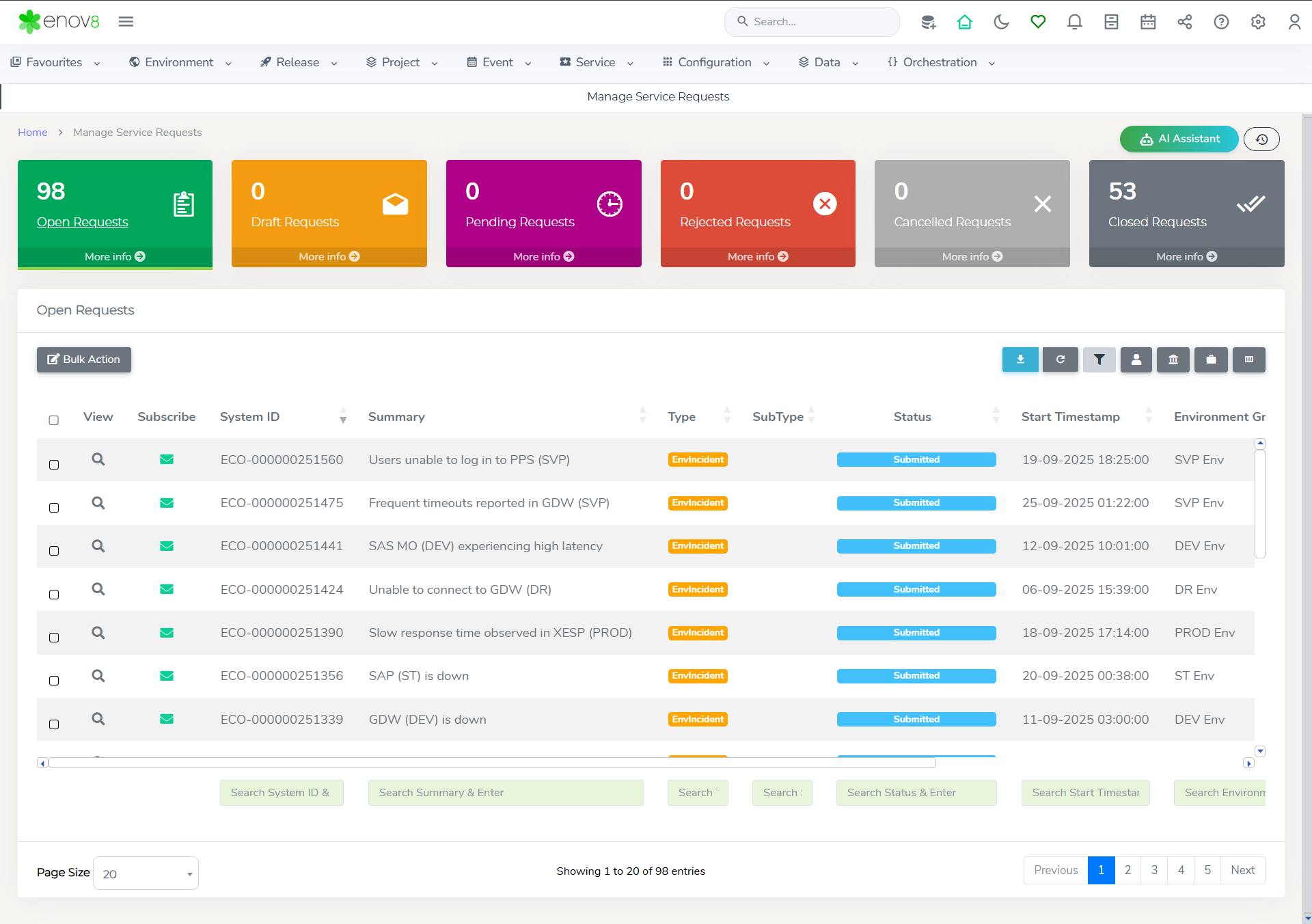Viewport: 1312px width, 924px height.
Task: Check the row for SAS MO (DEV) latency
Action: coord(54,551)
